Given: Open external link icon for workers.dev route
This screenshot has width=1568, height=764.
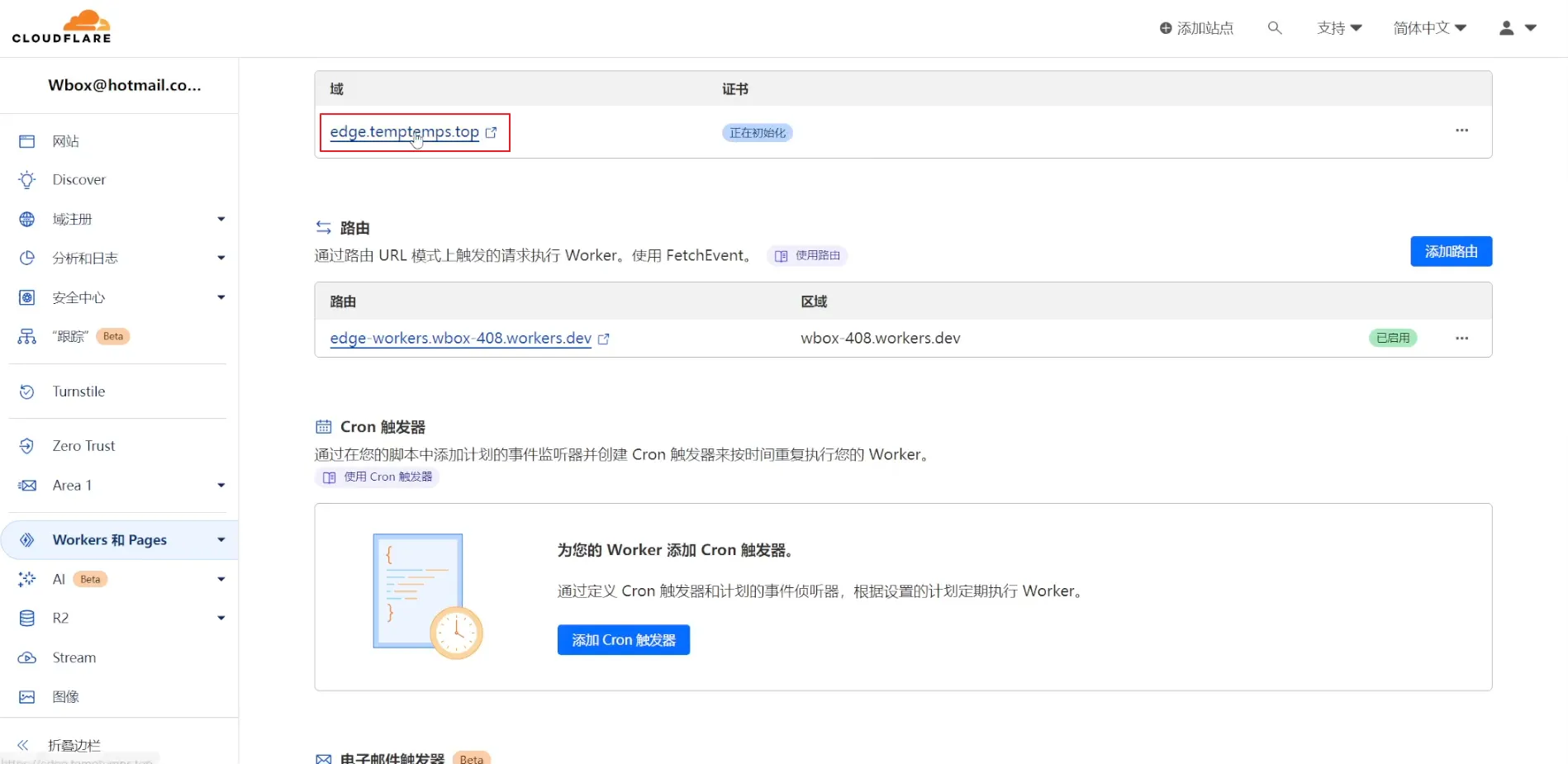Looking at the screenshot, I should [x=604, y=339].
